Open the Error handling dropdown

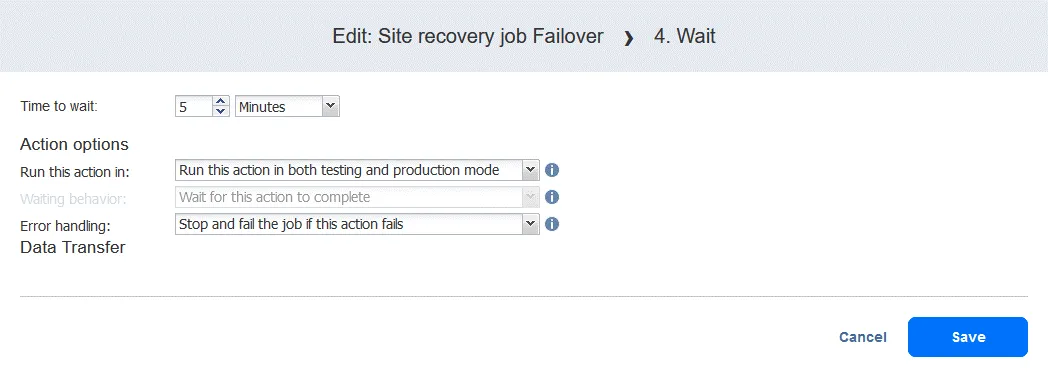point(357,224)
